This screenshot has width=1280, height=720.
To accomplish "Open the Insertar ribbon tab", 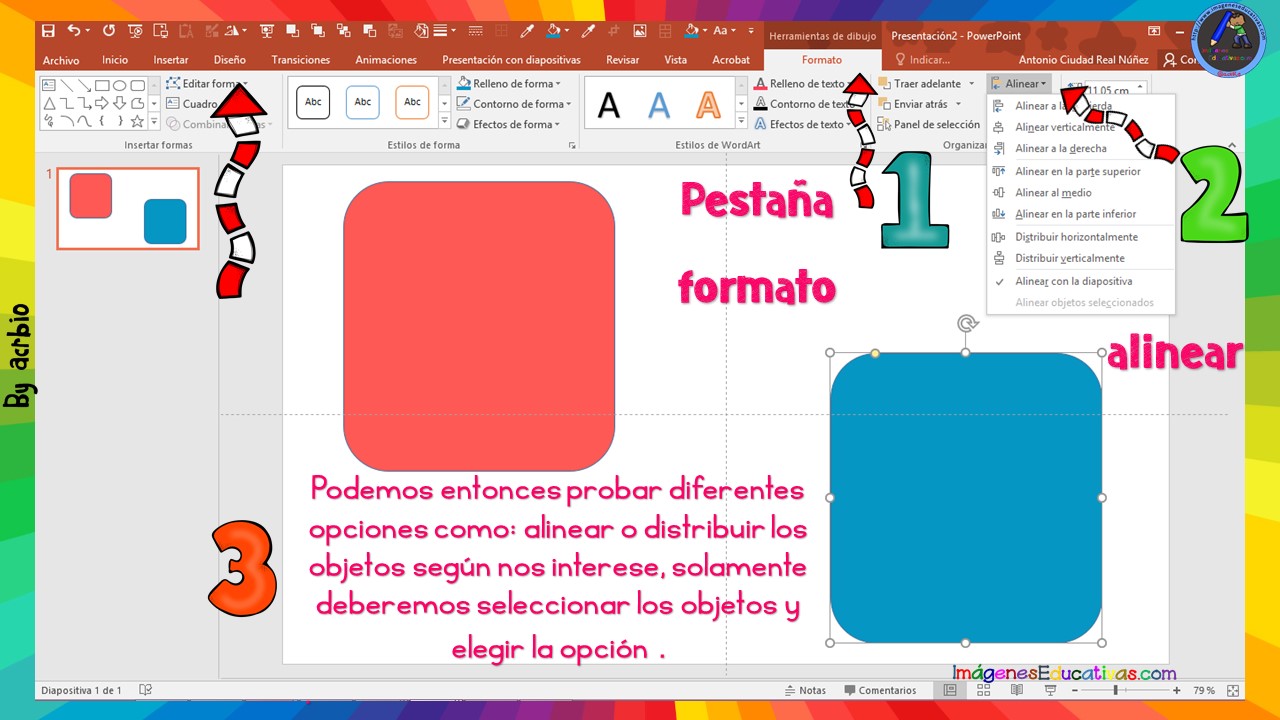I will tap(171, 60).
